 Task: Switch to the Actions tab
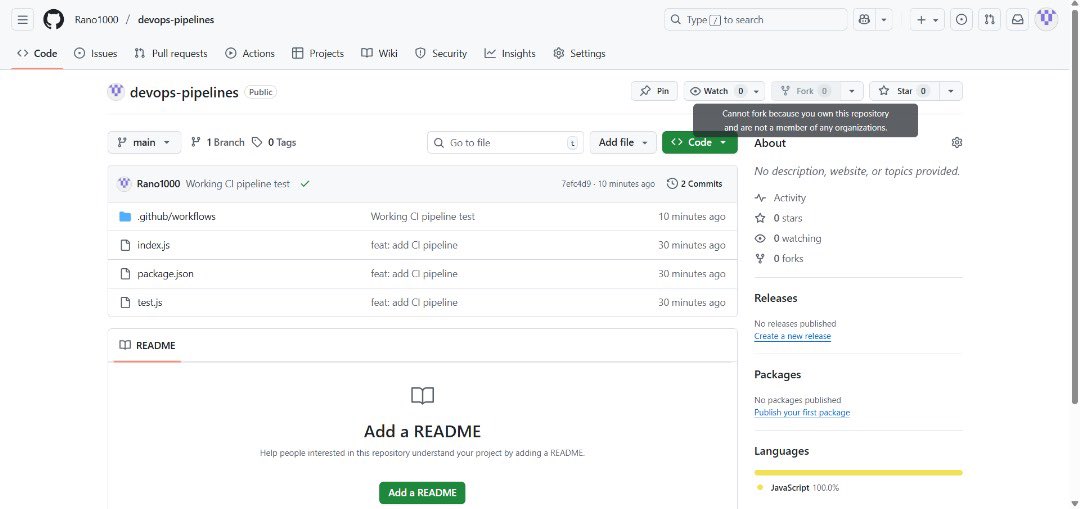coord(250,53)
